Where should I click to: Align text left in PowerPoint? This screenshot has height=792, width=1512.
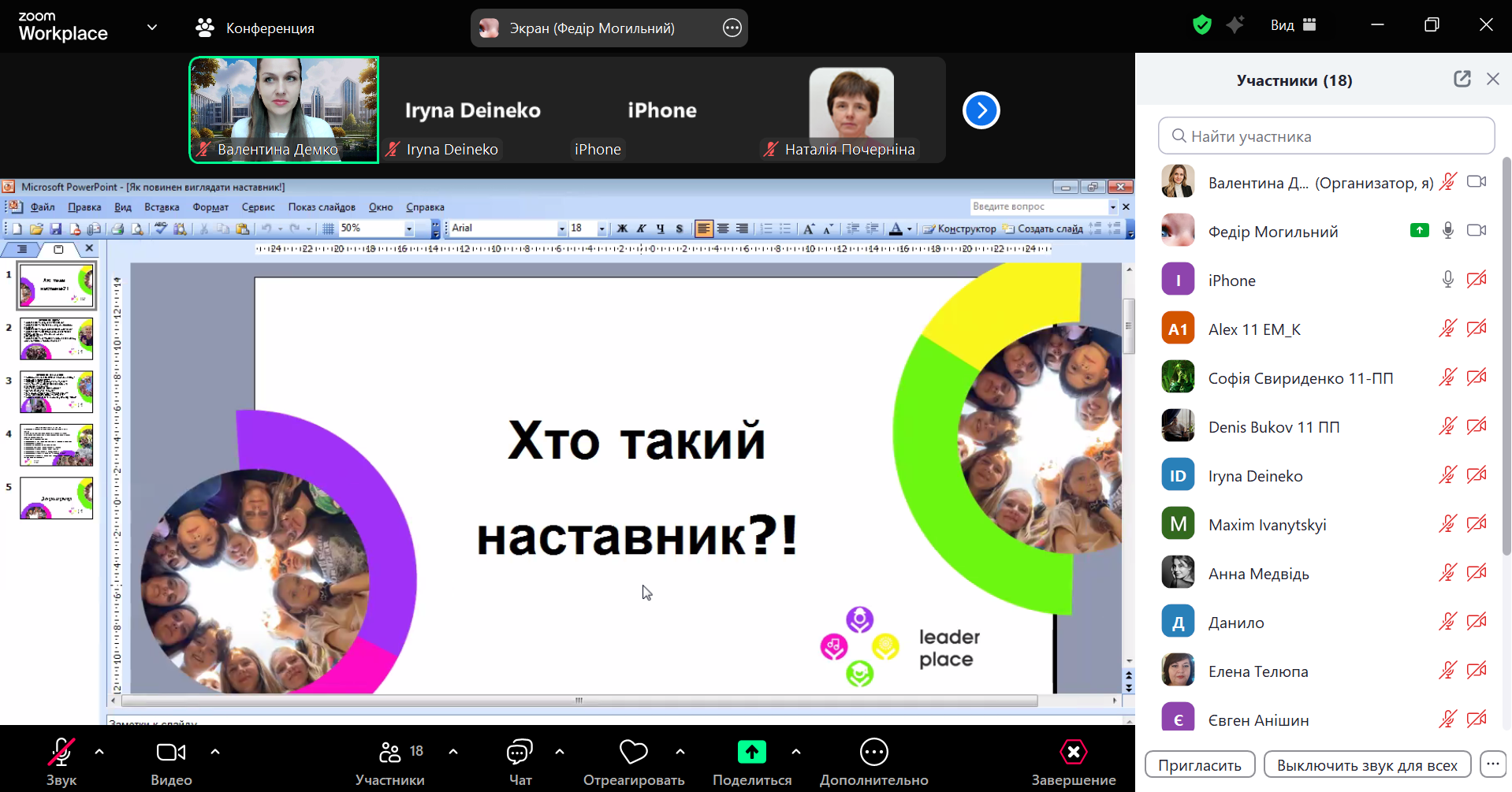coord(703,229)
